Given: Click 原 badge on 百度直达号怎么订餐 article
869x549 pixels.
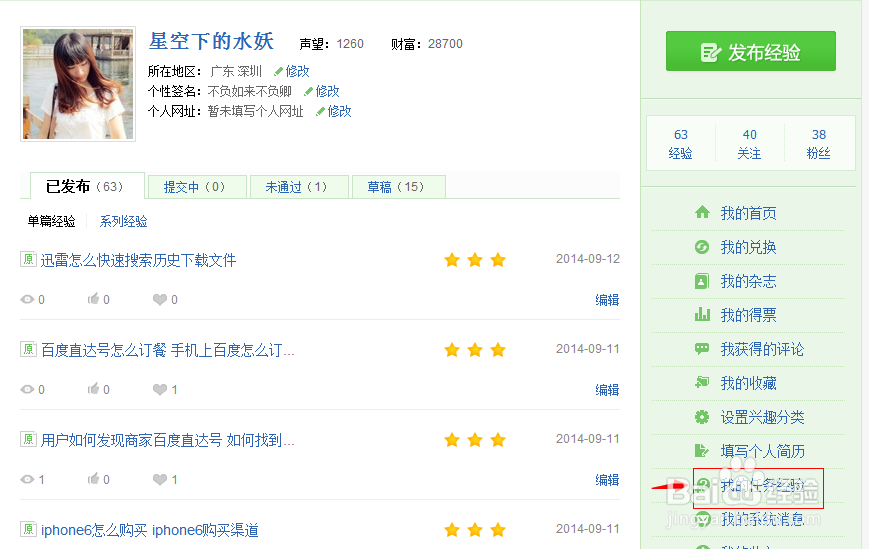Looking at the screenshot, I should tap(28, 349).
